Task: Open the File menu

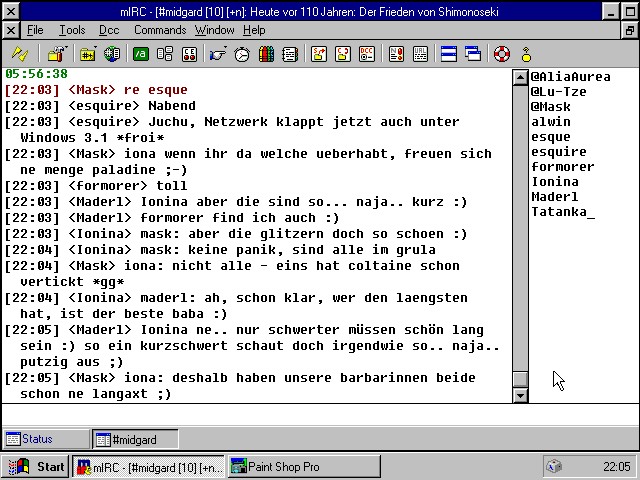Action: point(35,30)
